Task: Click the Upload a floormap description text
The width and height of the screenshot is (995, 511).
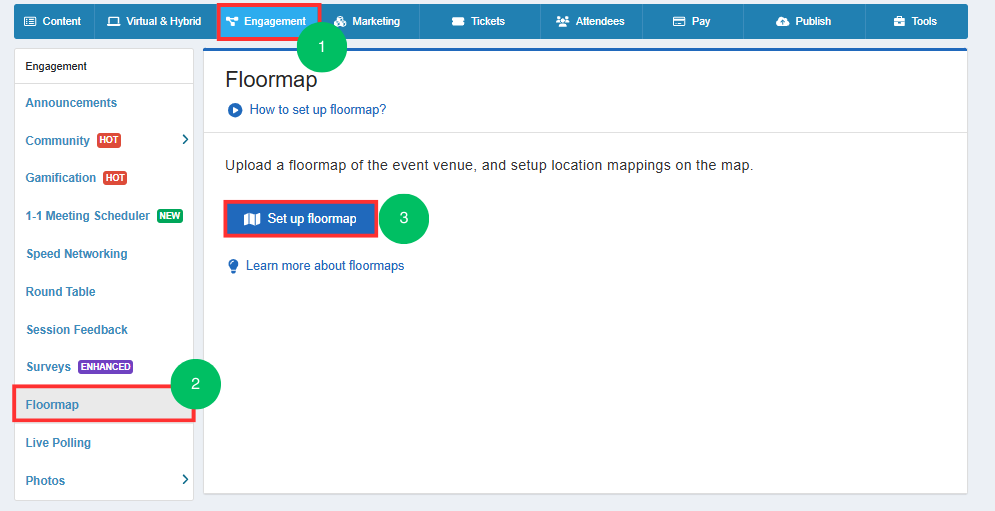Action: (489, 166)
